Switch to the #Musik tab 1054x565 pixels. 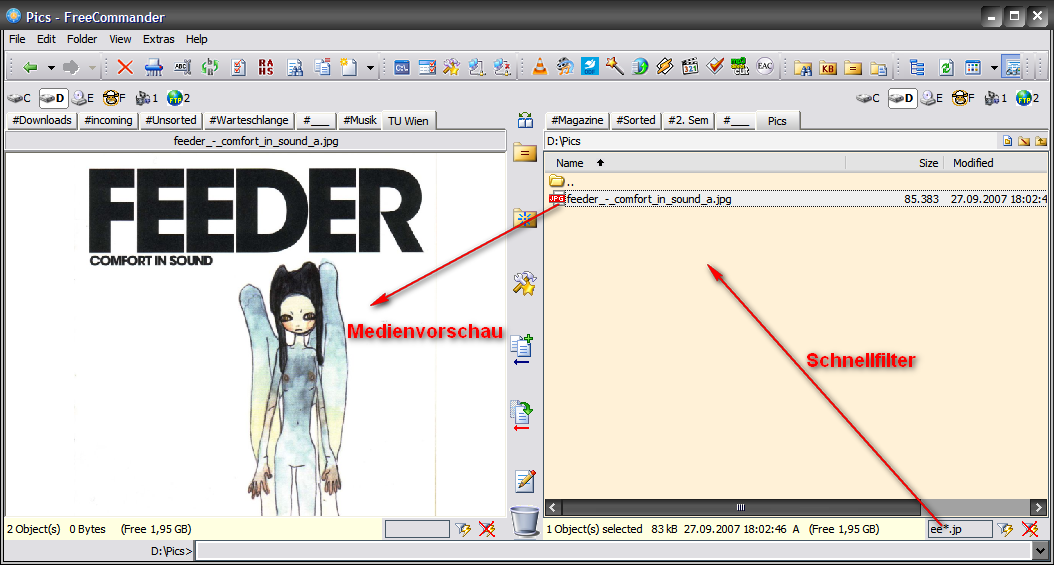pos(360,120)
